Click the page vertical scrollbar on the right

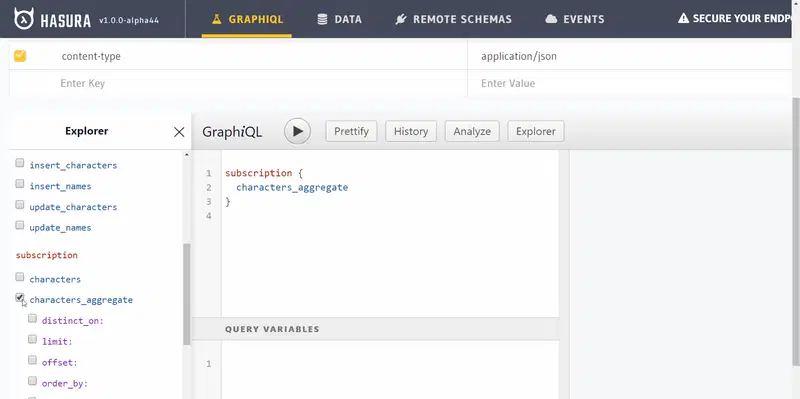795,231
